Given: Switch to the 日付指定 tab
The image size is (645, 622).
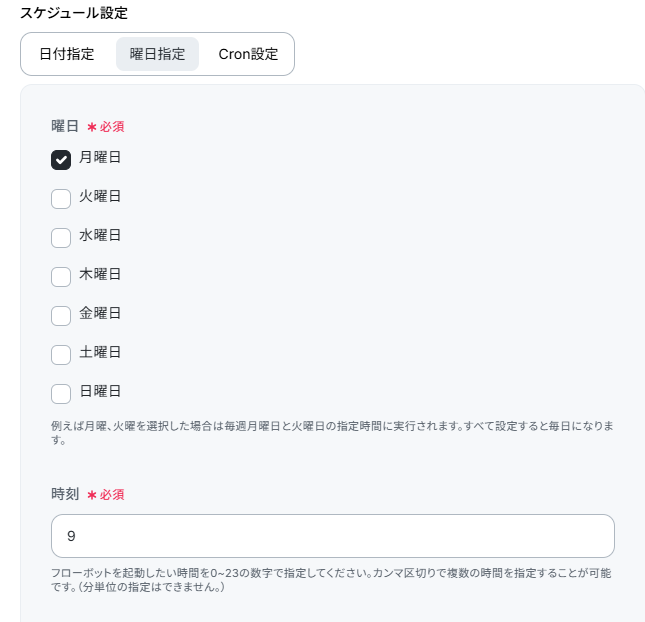Looking at the screenshot, I should [x=67, y=54].
